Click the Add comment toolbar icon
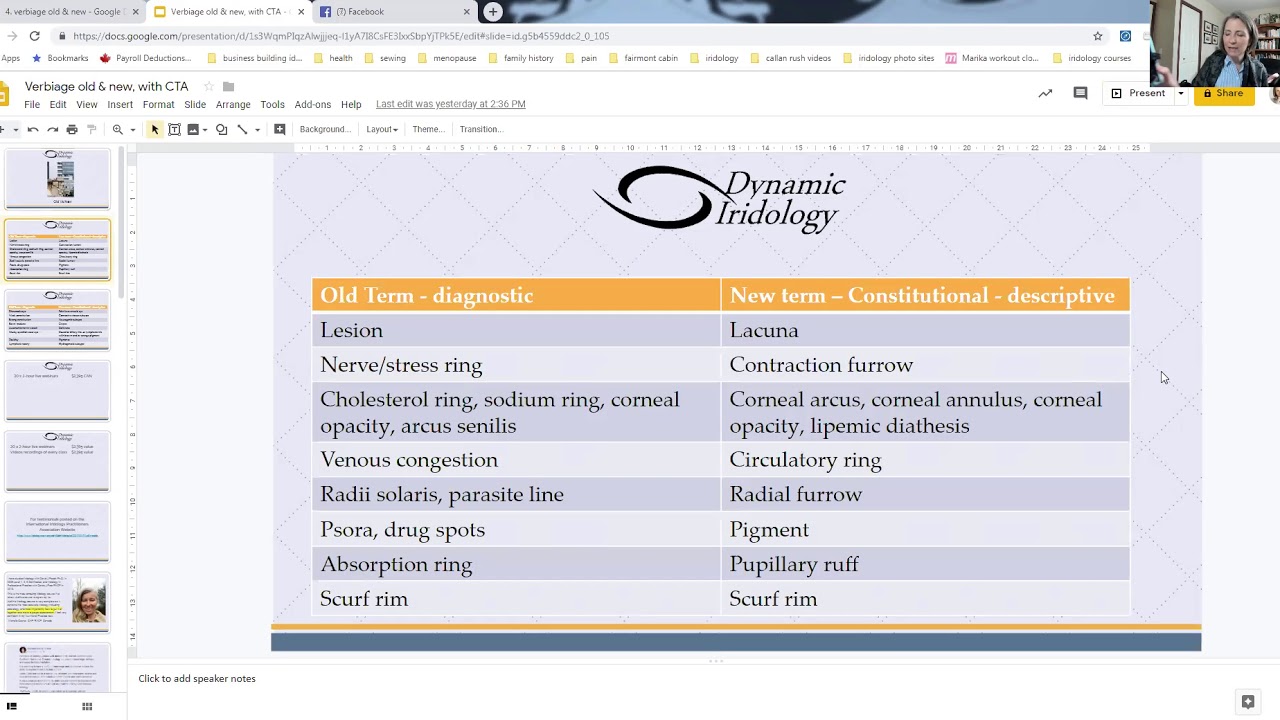The width and height of the screenshot is (1280, 720). (280, 129)
